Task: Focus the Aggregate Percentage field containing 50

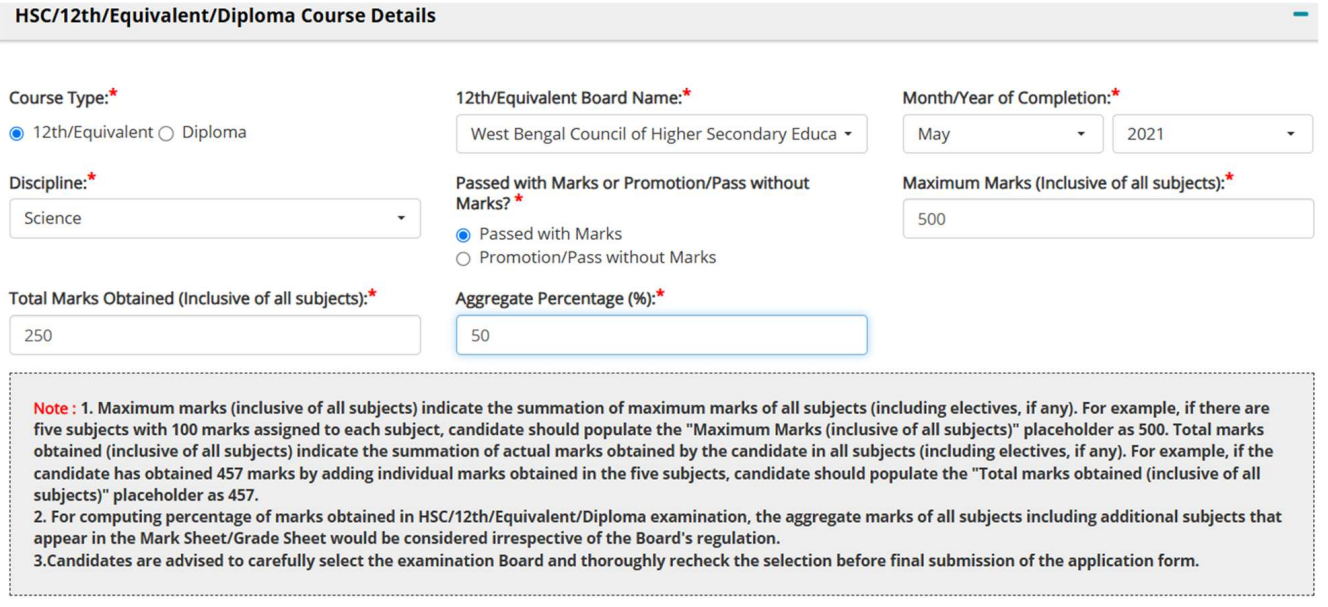Action: tap(661, 335)
